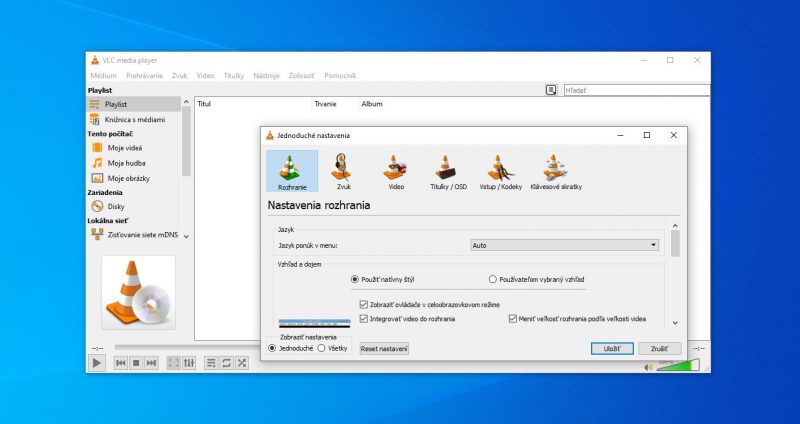This screenshot has height=424, width=800.
Task: Open the Video settings category
Action: (x=396, y=171)
